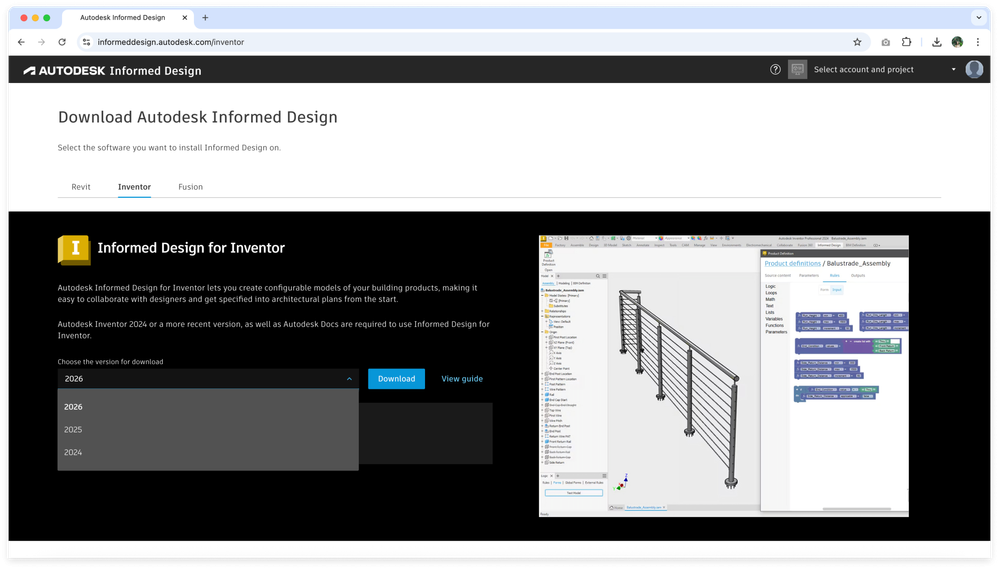Close the Autodesk Informed Design tab

click(184, 18)
